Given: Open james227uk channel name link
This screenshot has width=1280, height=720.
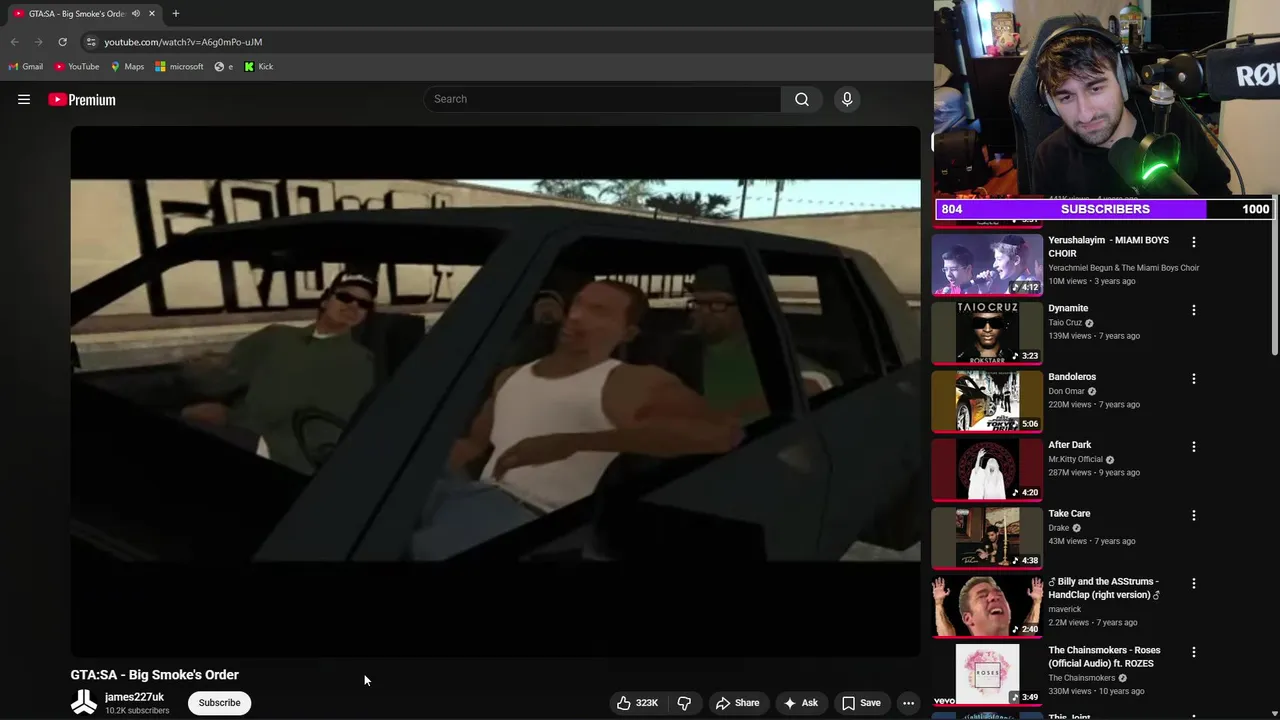Looking at the screenshot, I should click(x=134, y=697).
